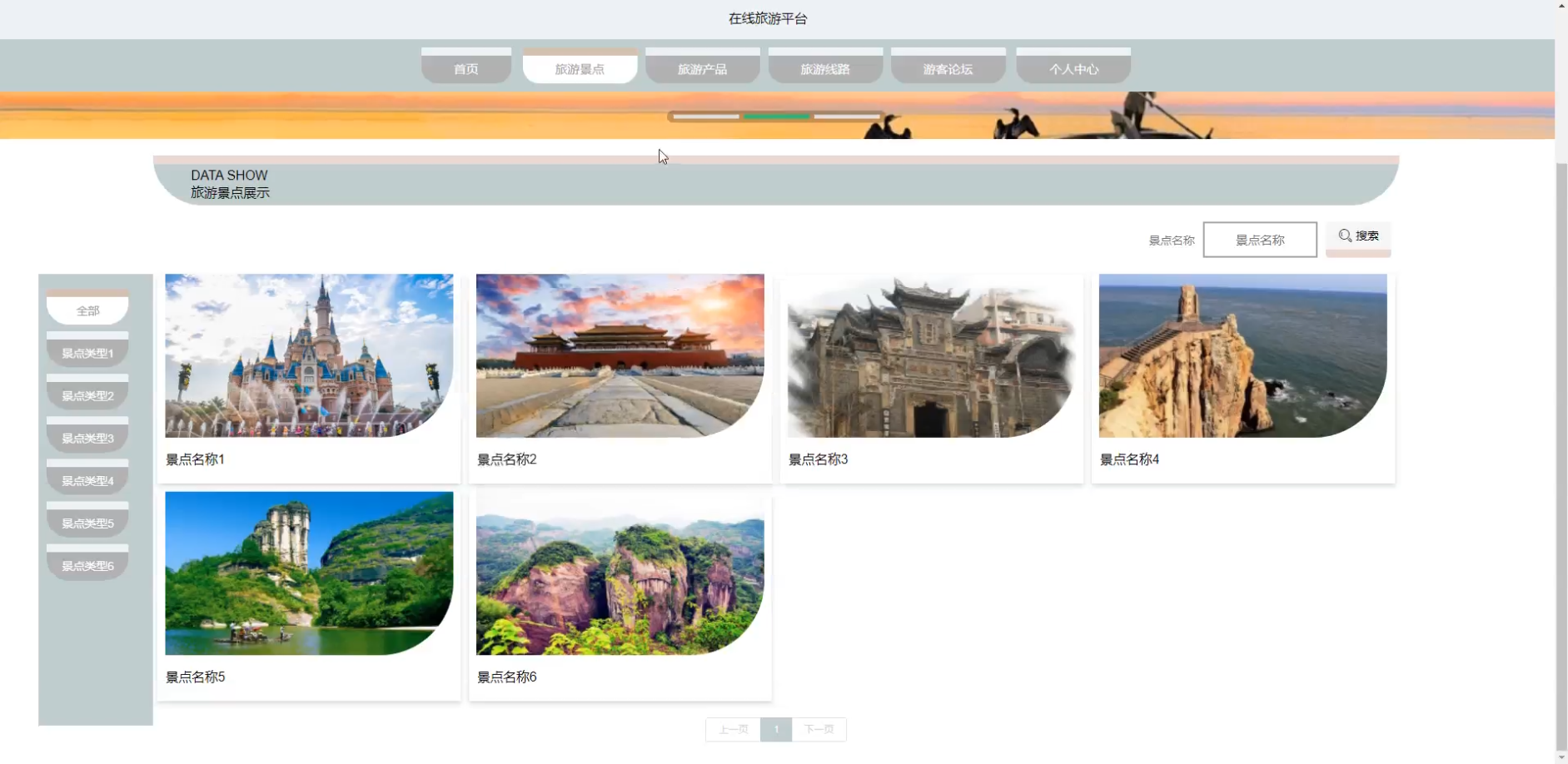Screen dimensions: 1568x764
Task: Click the 景点名称 search input field
Action: pyautogui.click(x=1259, y=239)
